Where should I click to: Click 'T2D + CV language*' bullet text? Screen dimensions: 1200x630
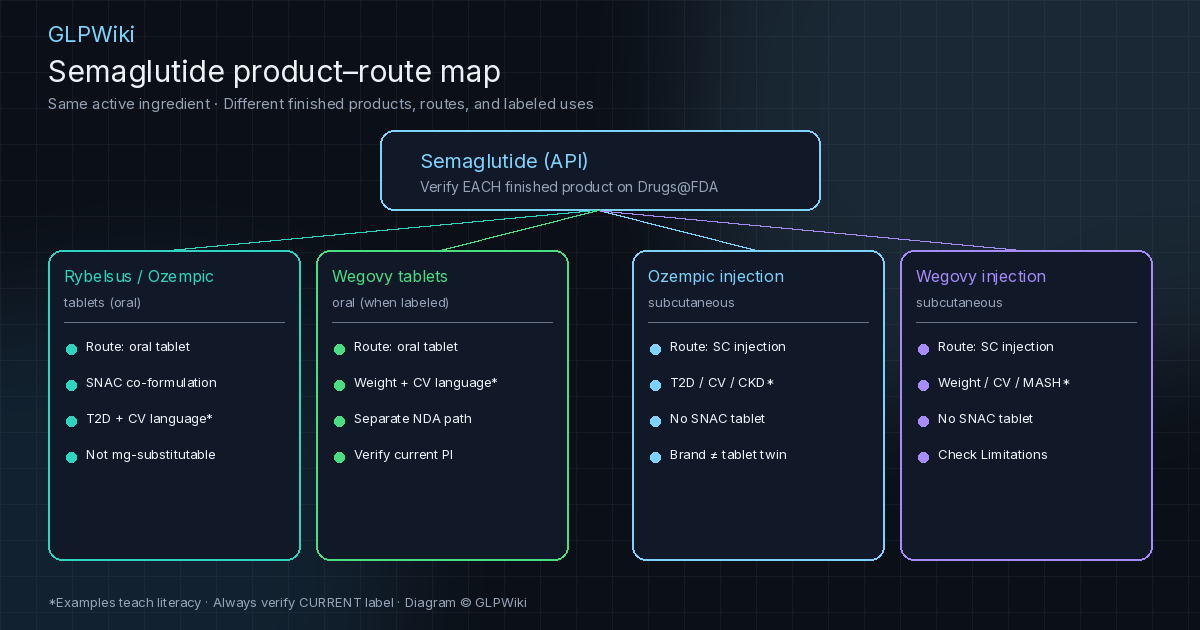[149, 419]
